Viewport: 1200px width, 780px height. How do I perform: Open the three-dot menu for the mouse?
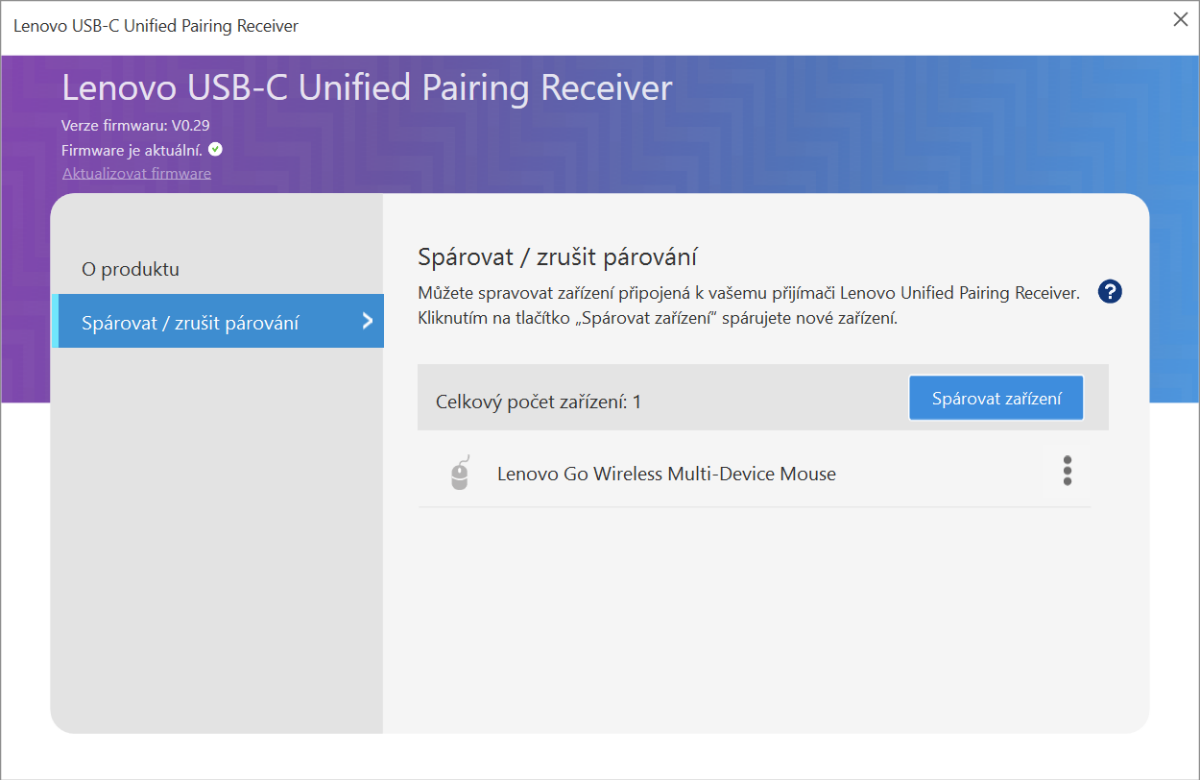click(1067, 471)
